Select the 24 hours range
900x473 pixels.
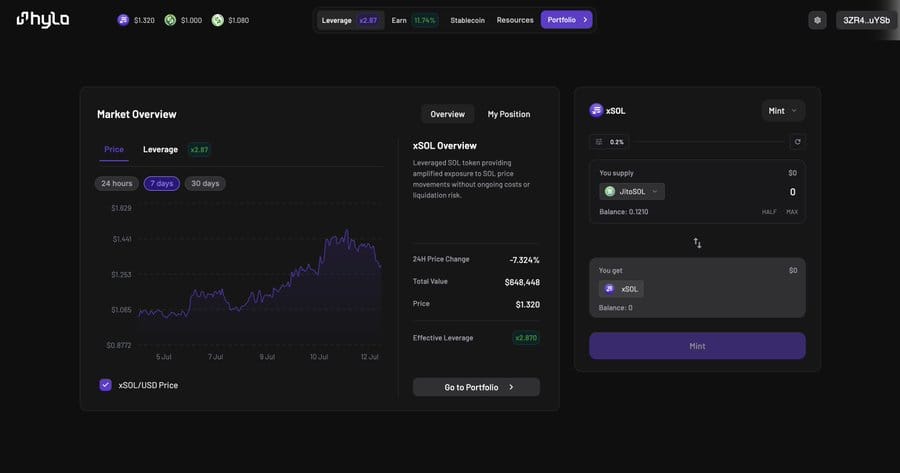(117, 184)
